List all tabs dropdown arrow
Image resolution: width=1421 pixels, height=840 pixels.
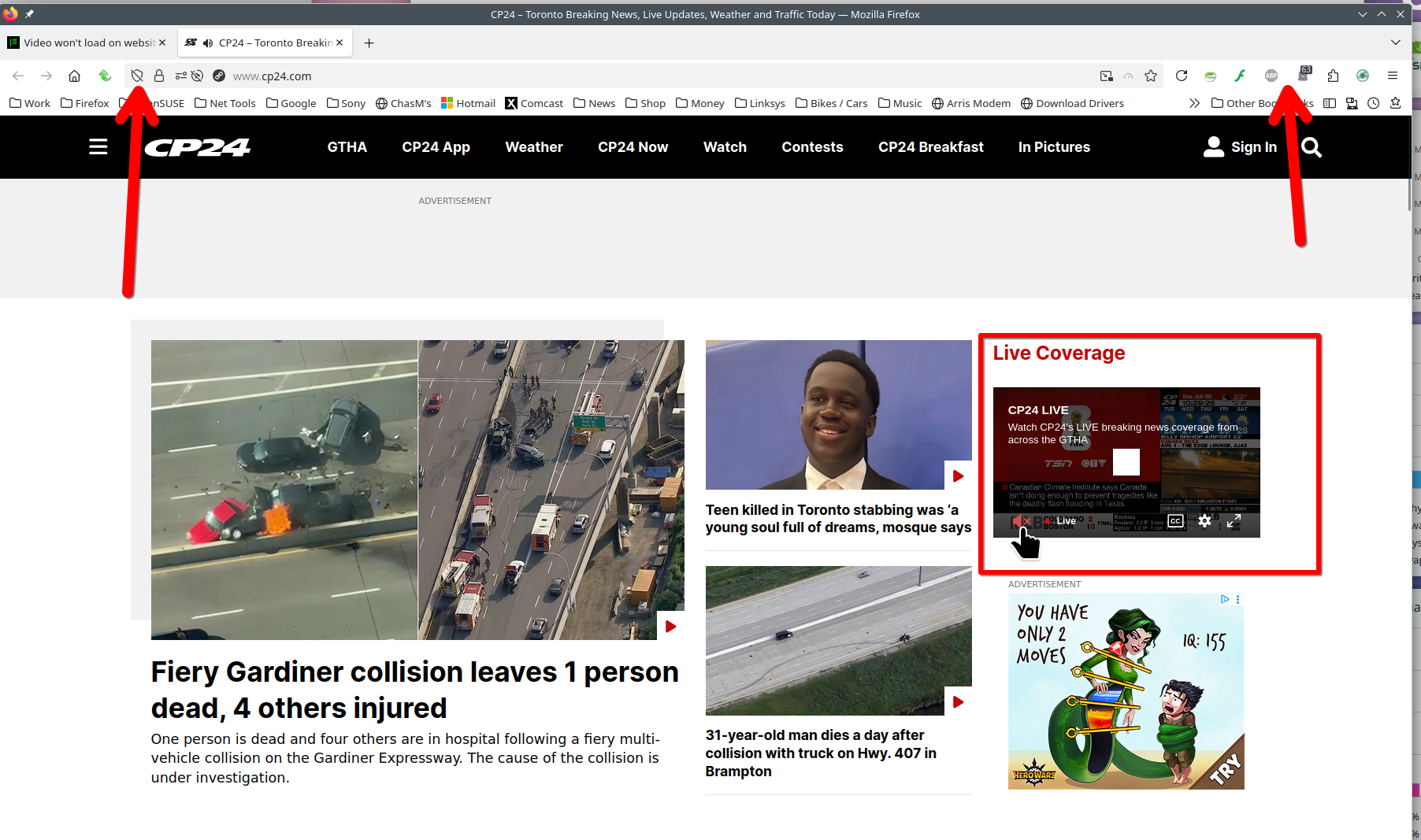coord(1396,43)
